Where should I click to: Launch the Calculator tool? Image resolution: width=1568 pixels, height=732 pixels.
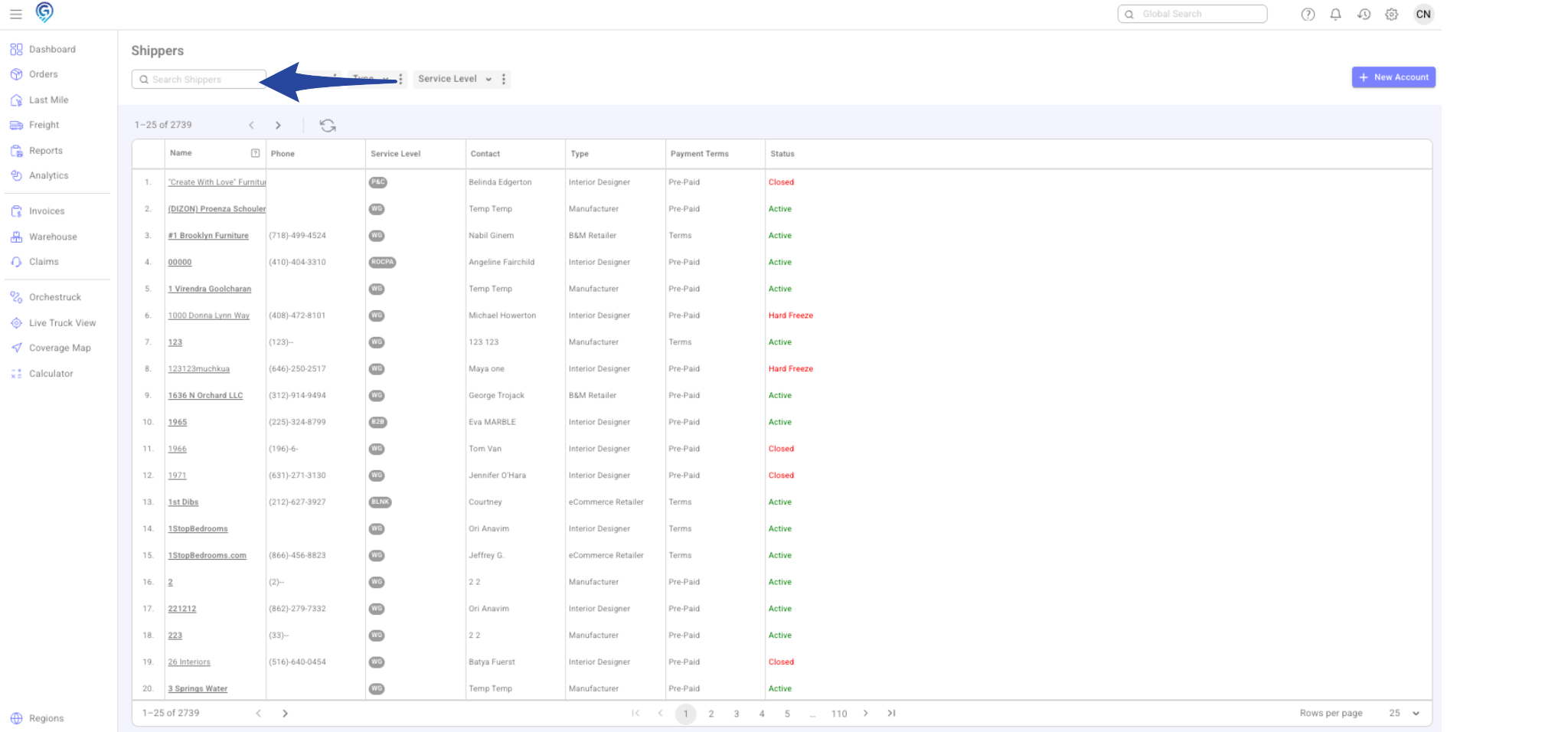[x=50, y=373]
